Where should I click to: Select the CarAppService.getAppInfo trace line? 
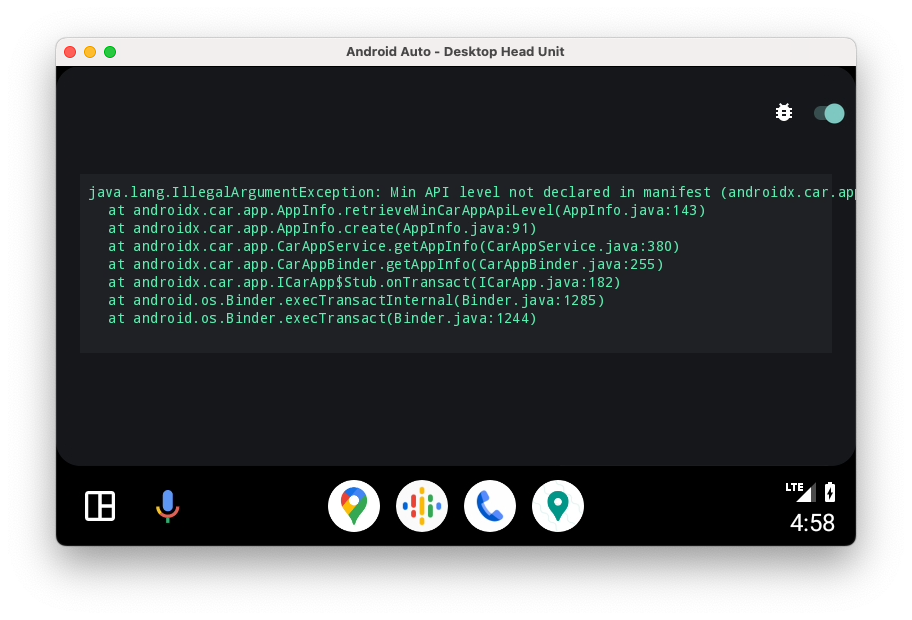tap(394, 247)
